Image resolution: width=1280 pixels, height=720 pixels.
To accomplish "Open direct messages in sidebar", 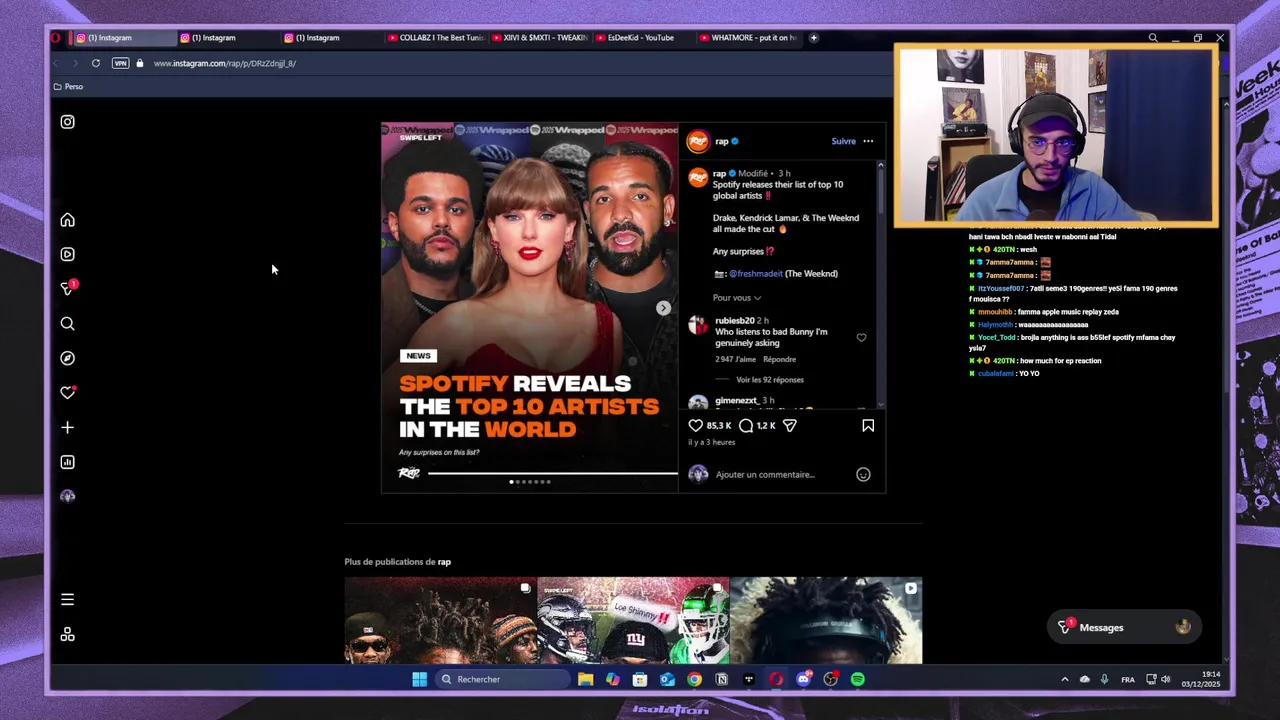I will point(67,289).
